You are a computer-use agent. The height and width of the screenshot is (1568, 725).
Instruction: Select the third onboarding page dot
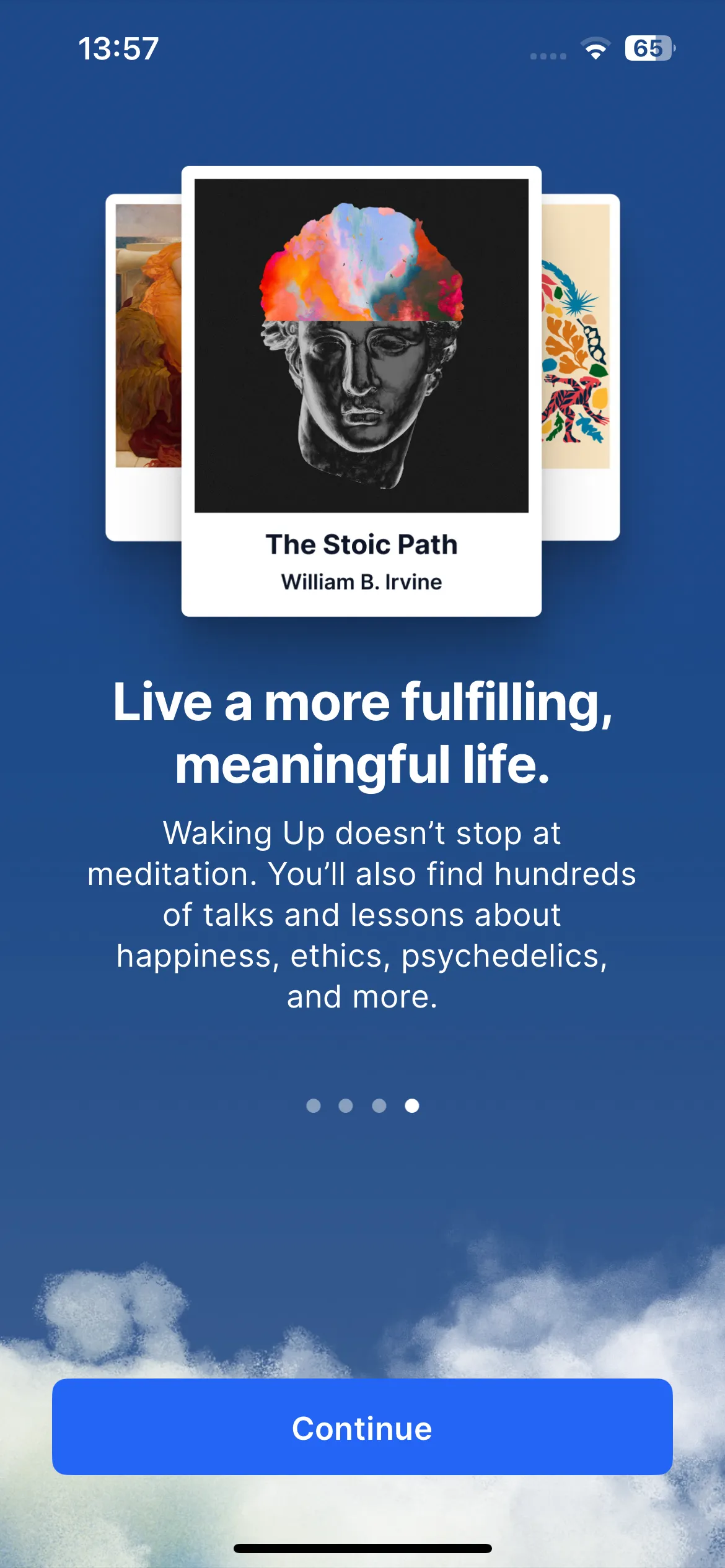tap(379, 1105)
